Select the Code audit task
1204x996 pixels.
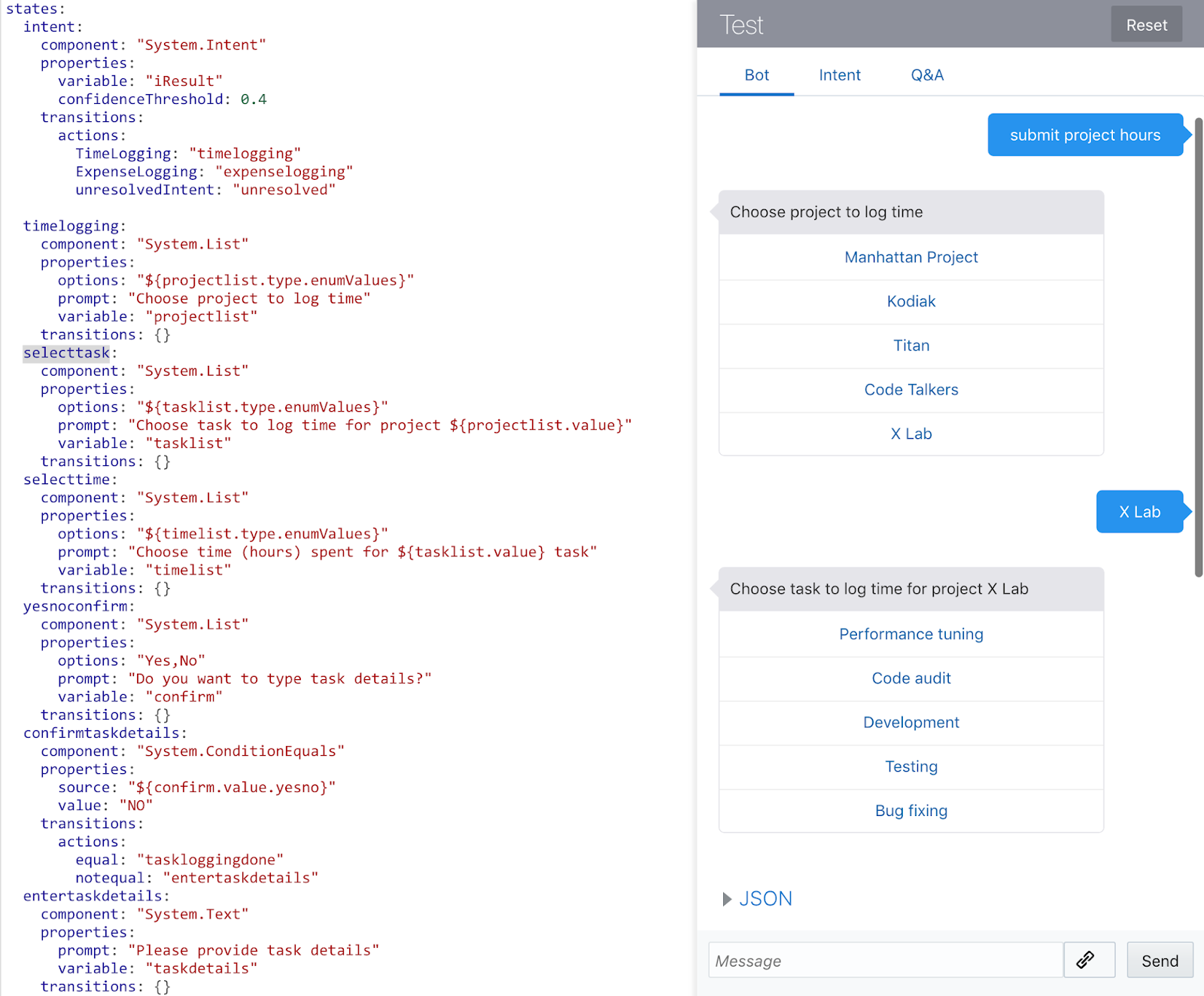tap(911, 678)
